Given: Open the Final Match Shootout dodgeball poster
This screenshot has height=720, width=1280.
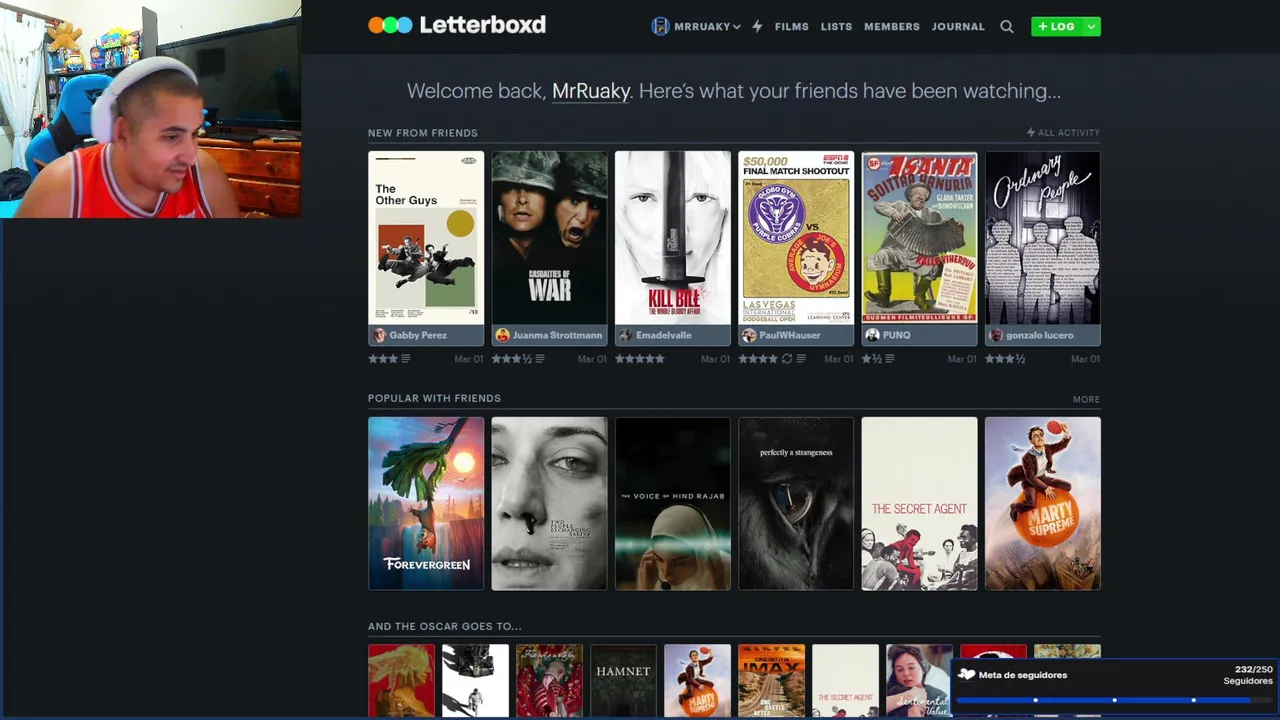Looking at the screenshot, I should coord(796,237).
